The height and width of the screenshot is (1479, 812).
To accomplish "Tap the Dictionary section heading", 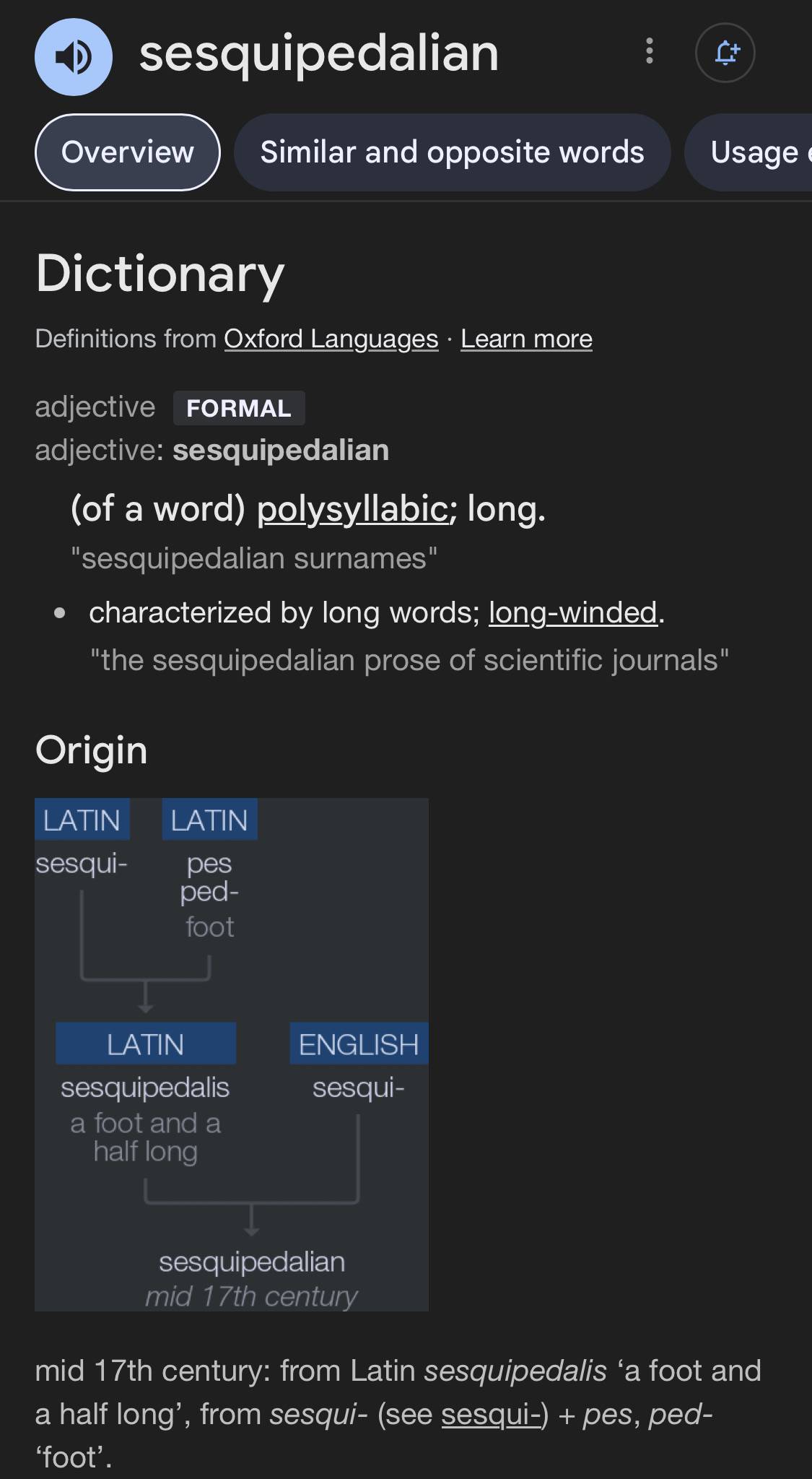I will pos(160,274).
